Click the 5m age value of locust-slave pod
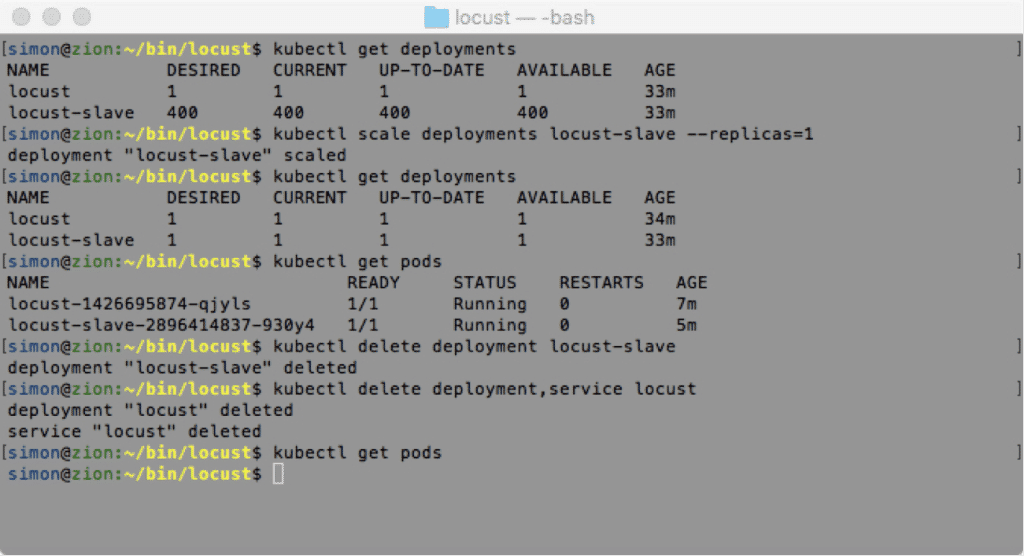The image size is (1024, 556). (686, 325)
